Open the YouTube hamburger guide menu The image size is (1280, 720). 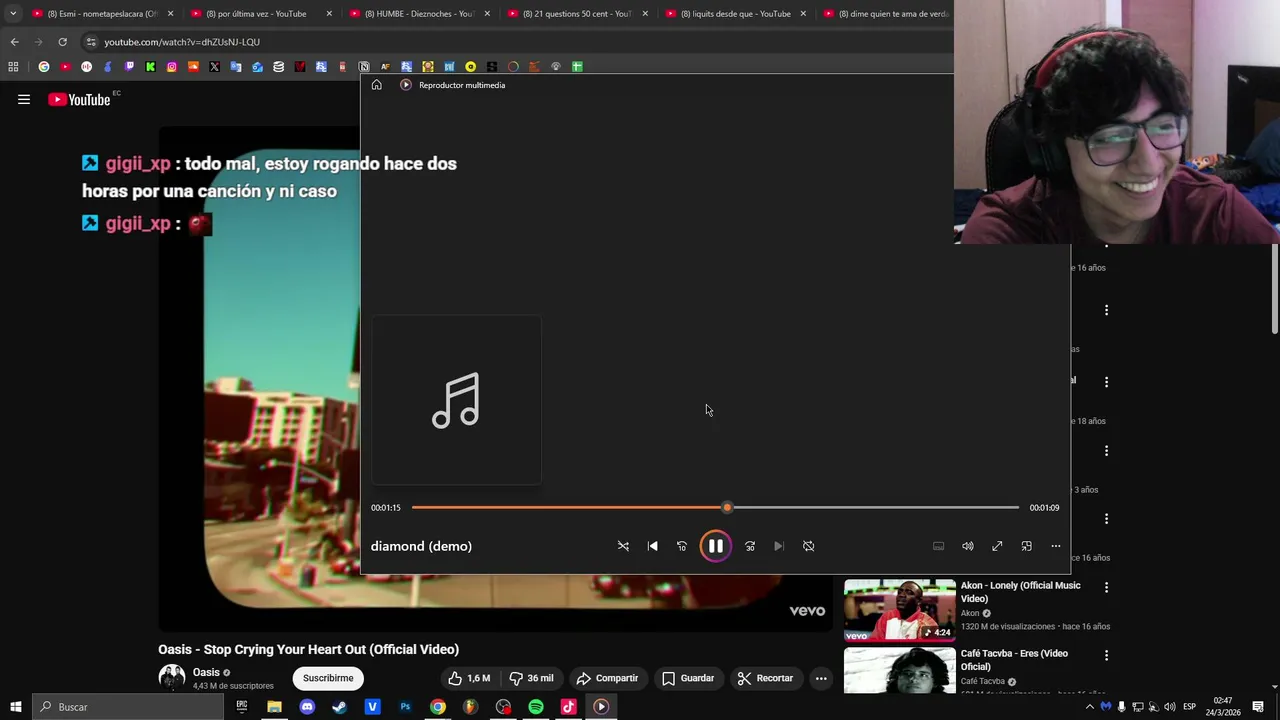coord(24,99)
